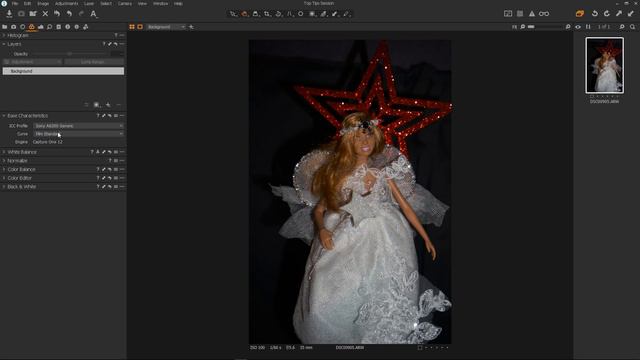This screenshot has width=640, height=360.
Task: Open the Lens tool tab
Action: point(22,27)
